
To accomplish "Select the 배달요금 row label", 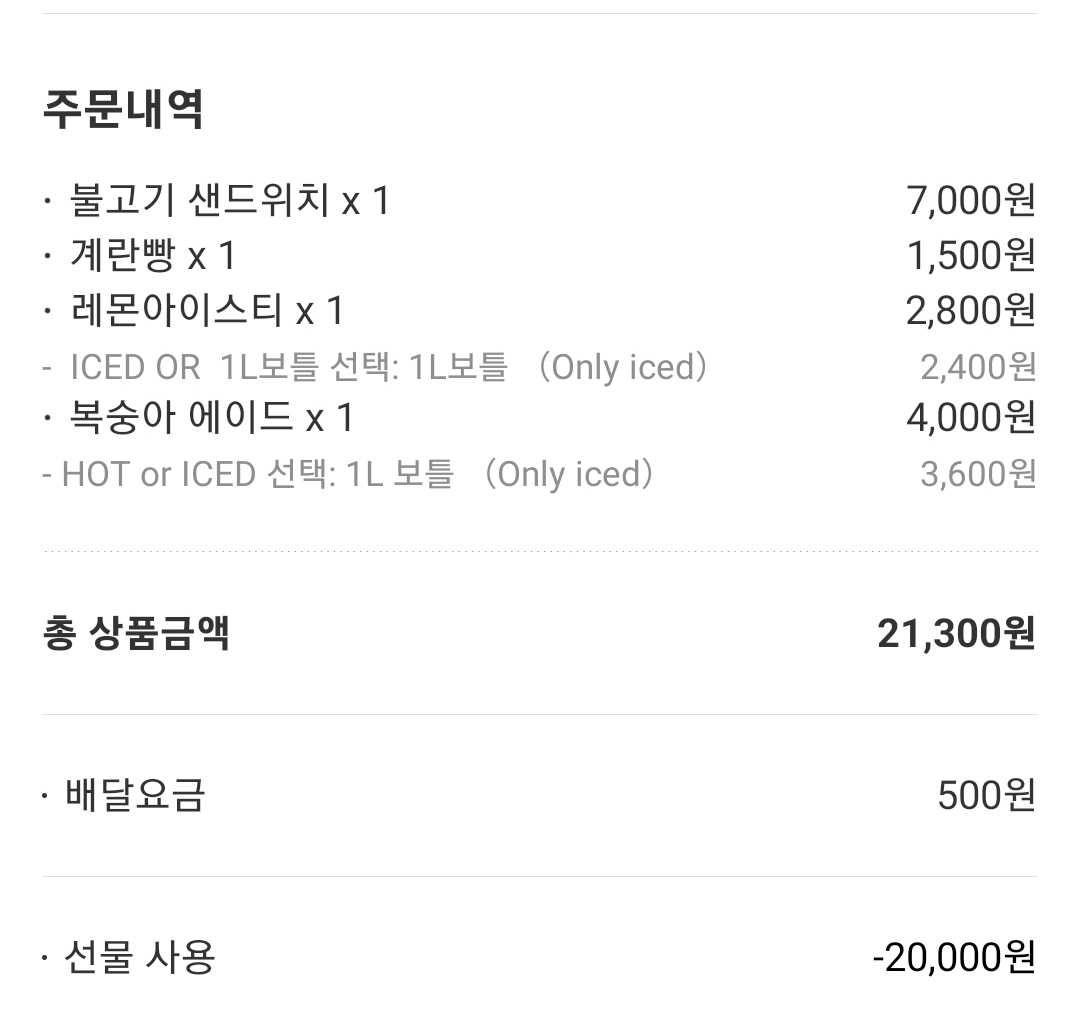I will pos(136,796).
